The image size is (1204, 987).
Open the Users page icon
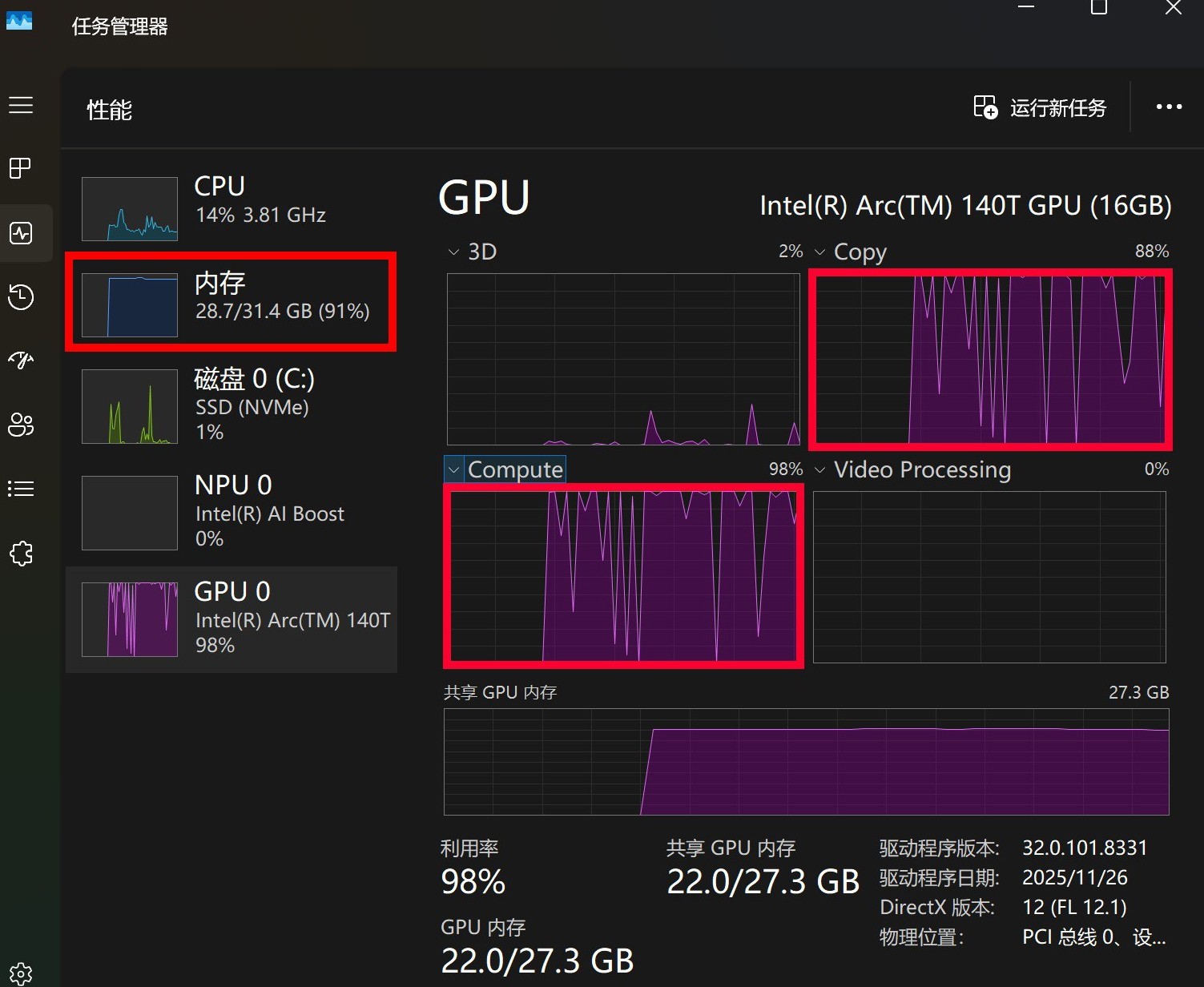point(21,425)
